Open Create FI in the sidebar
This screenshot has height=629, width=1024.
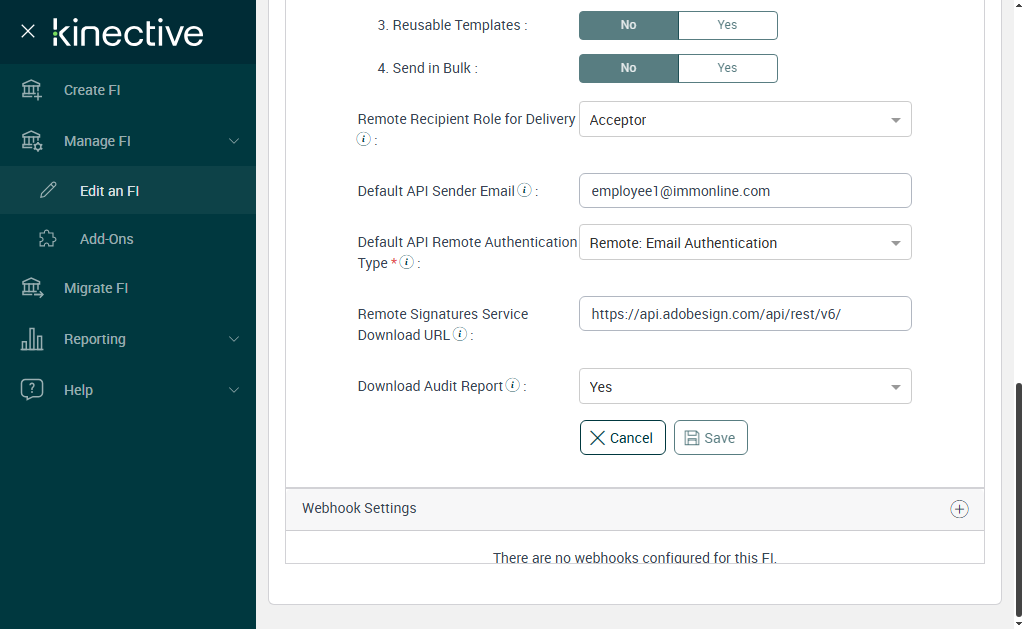[x=92, y=90]
